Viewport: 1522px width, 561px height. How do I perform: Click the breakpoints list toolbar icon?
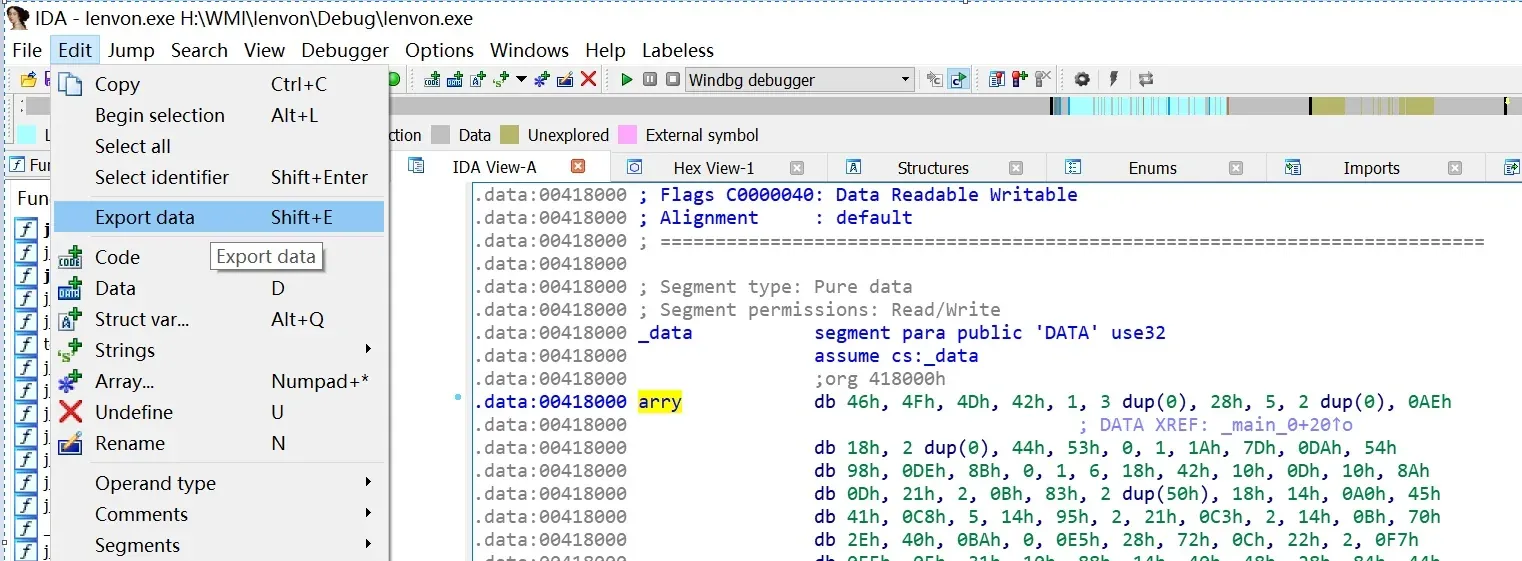coord(996,79)
